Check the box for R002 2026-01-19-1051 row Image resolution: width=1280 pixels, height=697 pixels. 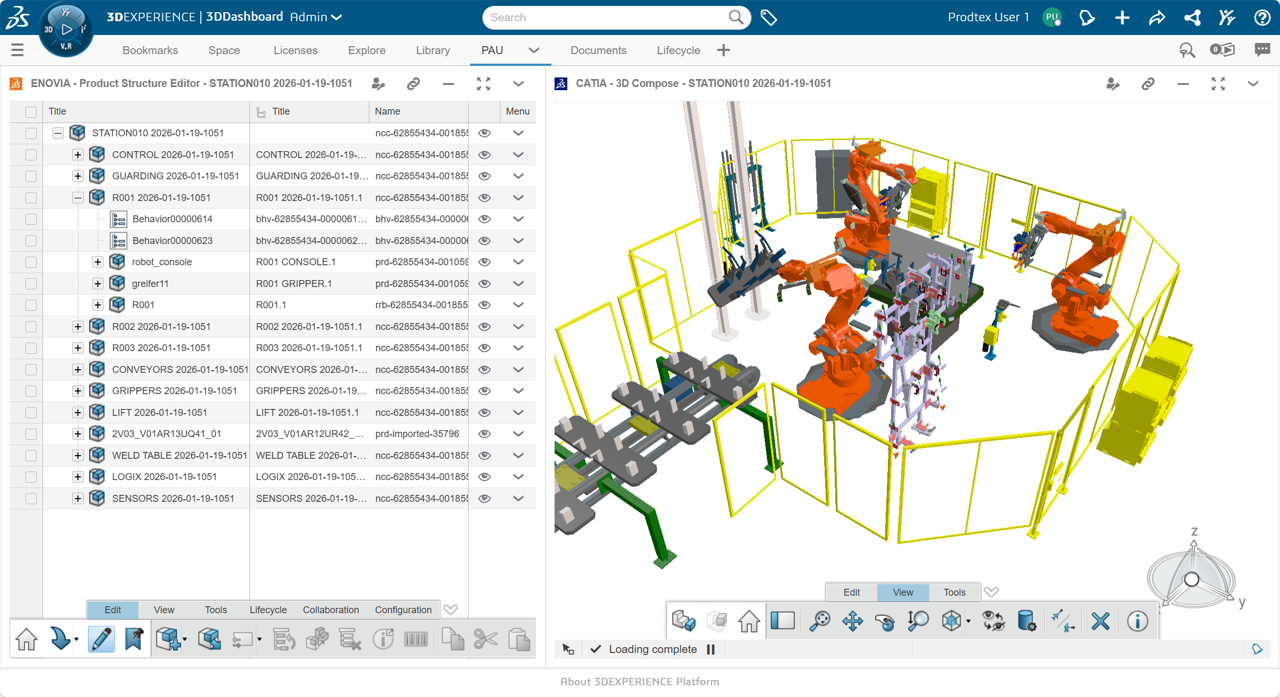pyautogui.click(x=31, y=326)
